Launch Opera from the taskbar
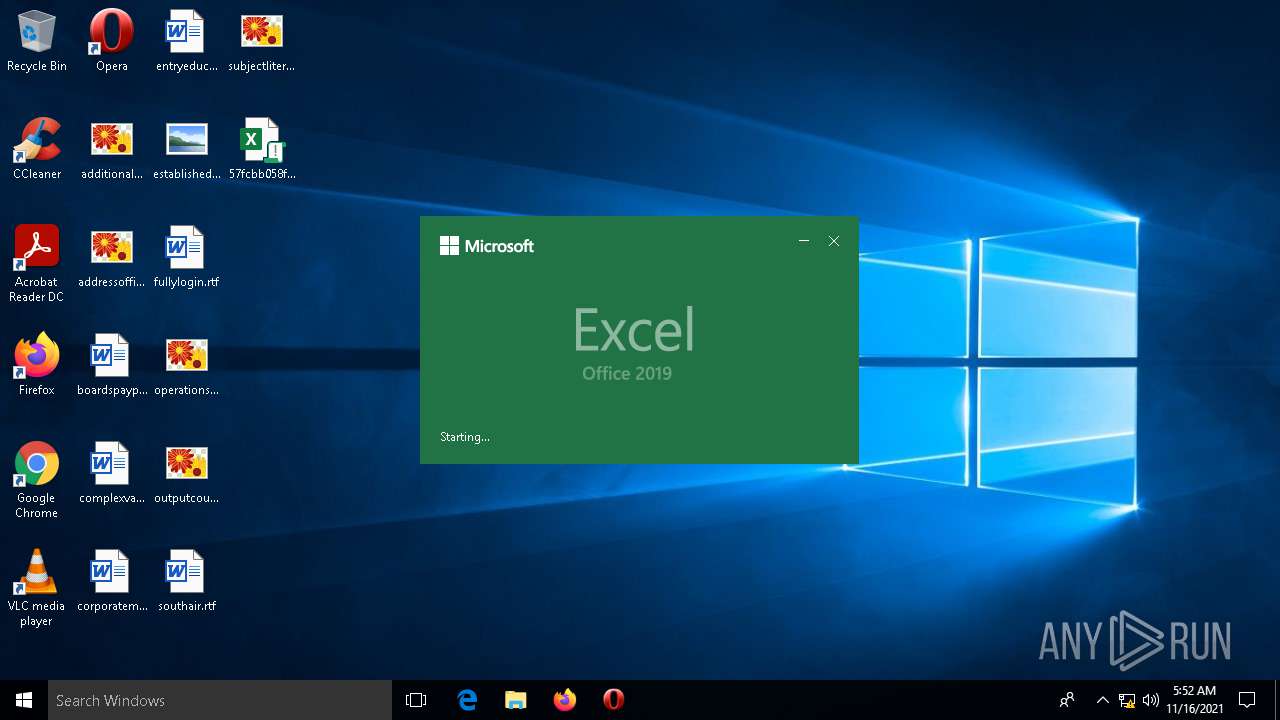 click(x=614, y=700)
